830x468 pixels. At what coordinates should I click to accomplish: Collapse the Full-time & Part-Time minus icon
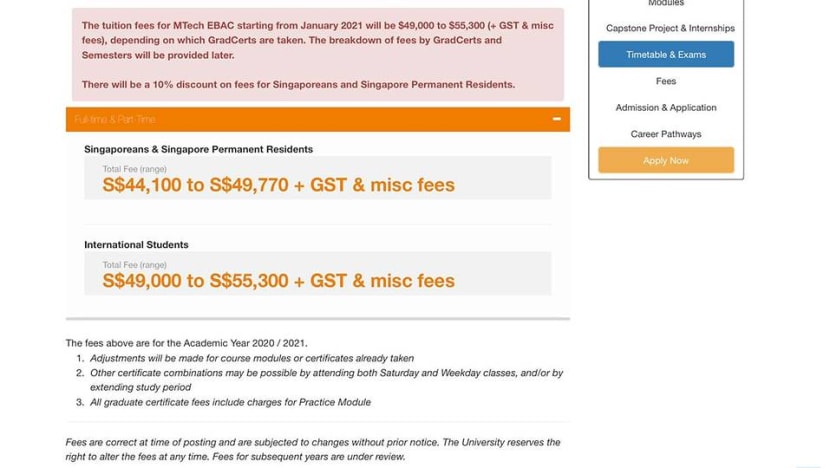556,119
